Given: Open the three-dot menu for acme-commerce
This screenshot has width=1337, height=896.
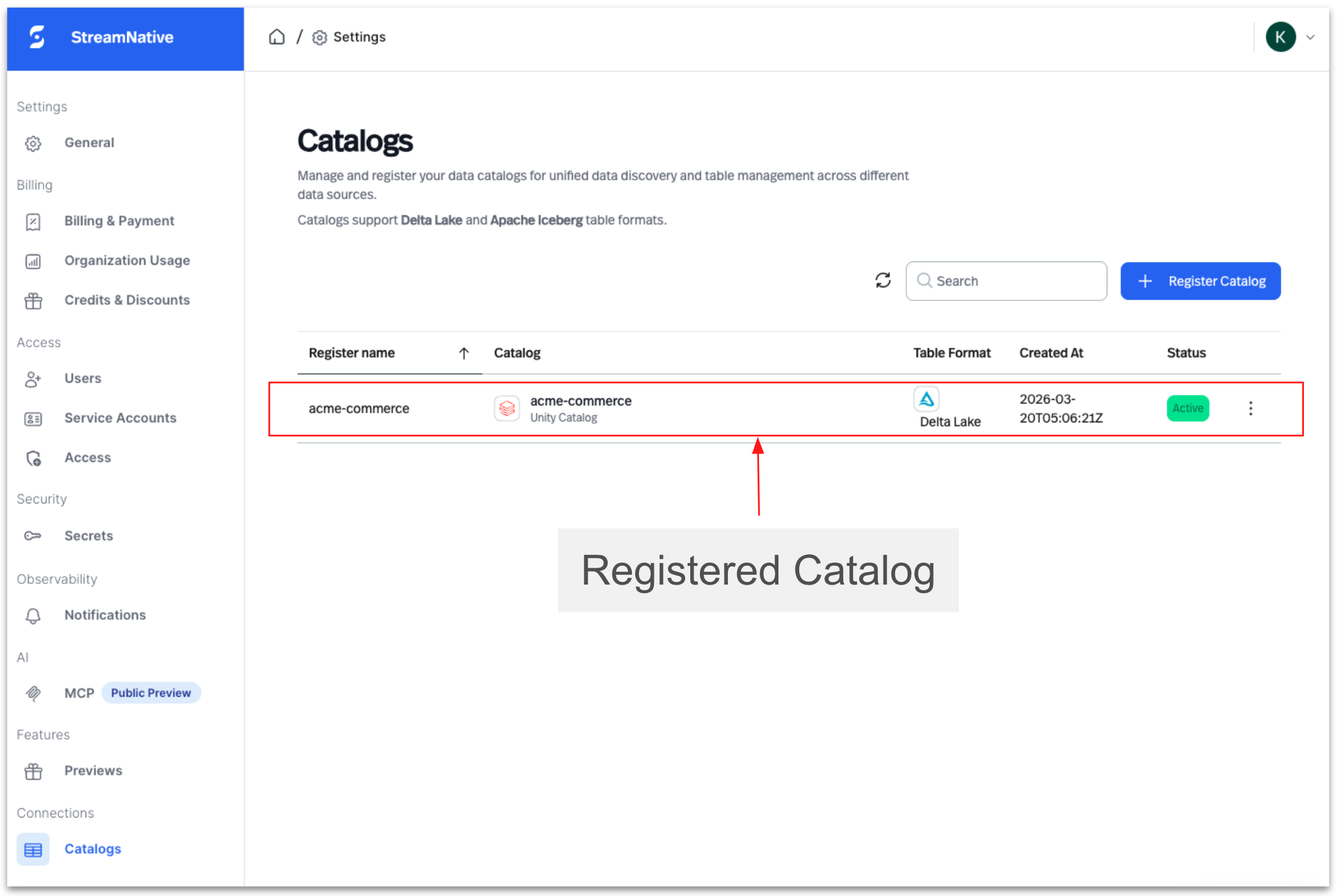Looking at the screenshot, I should tap(1250, 408).
